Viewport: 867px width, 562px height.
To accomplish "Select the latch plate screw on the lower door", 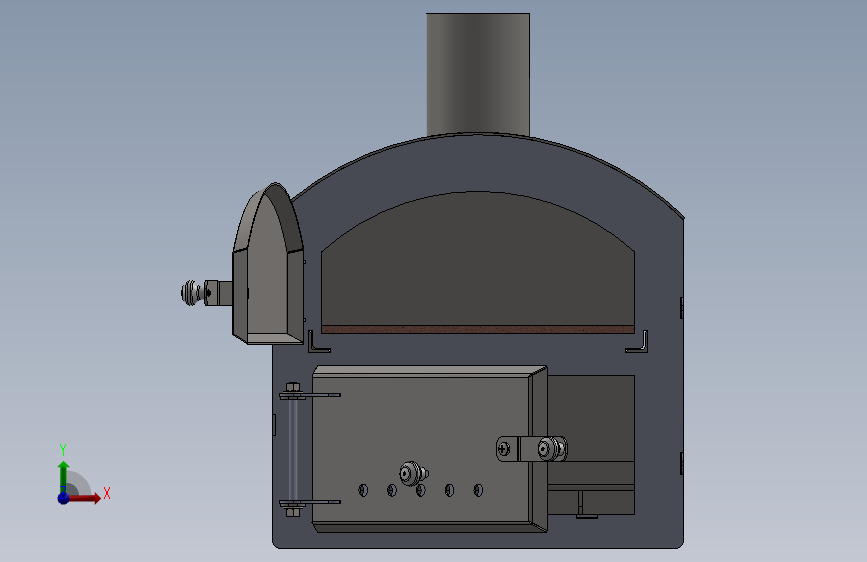I will [x=504, y=449].
